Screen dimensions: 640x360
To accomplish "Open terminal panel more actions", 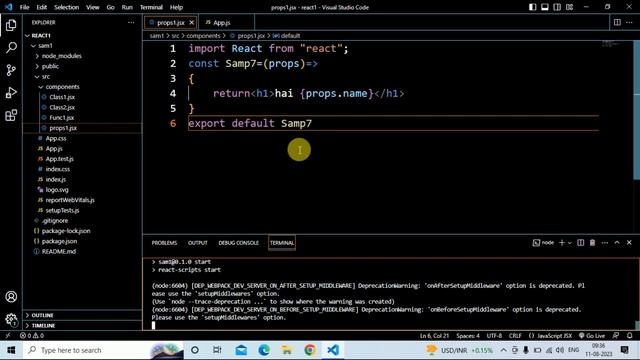I will (604, 242).
